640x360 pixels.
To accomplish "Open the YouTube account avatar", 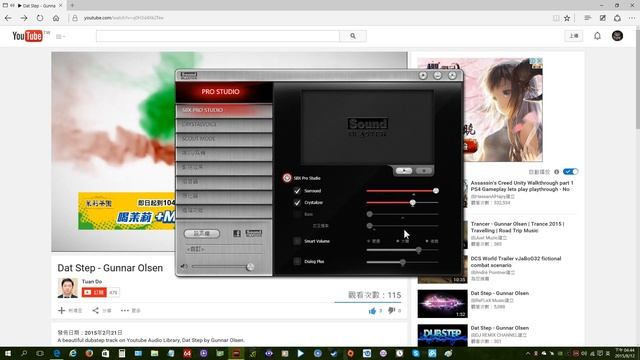I will point(617,36).
